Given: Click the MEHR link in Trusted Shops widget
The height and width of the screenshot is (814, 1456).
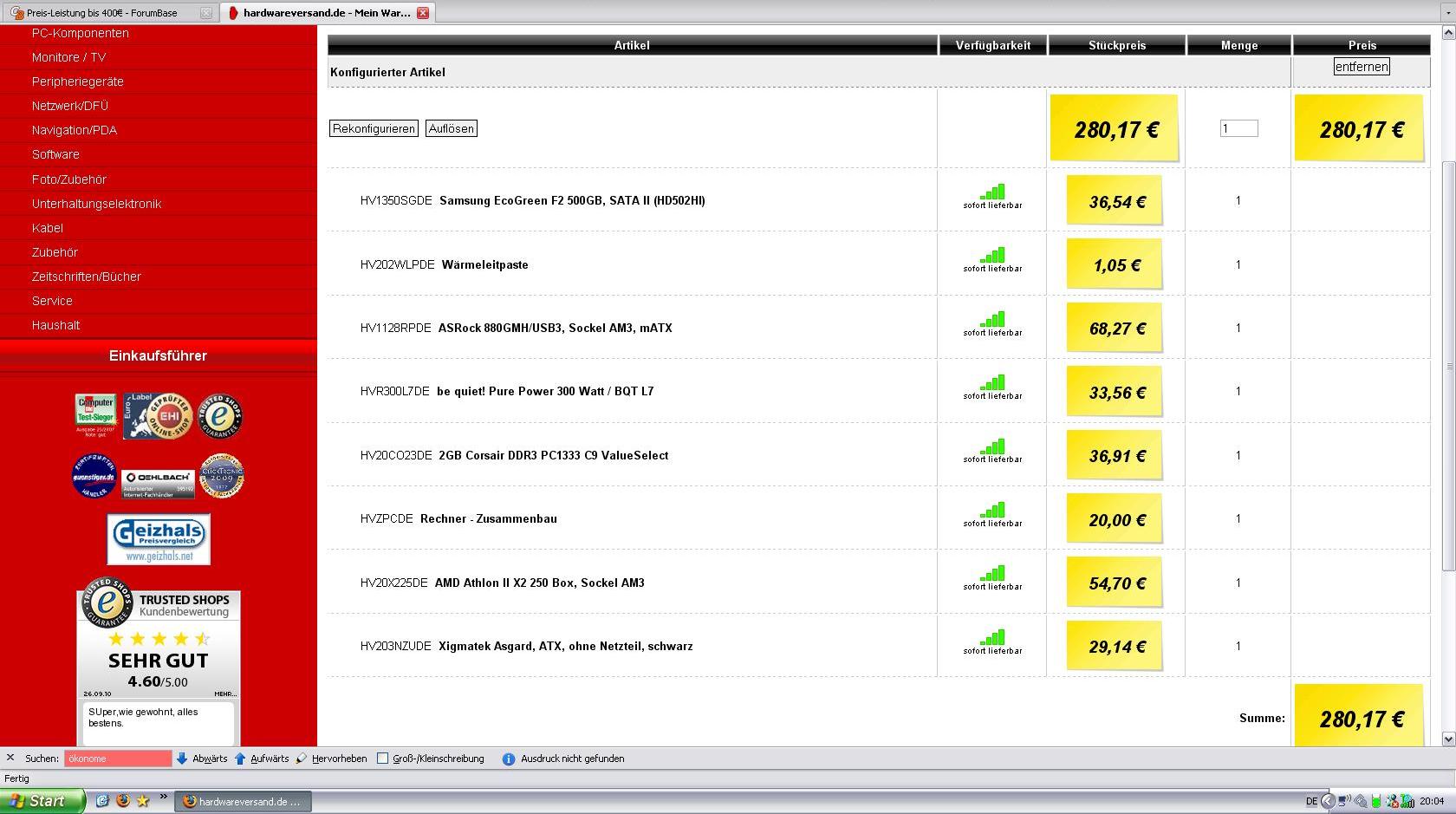Looking at the screenshot, I should [x=225, y=694].
